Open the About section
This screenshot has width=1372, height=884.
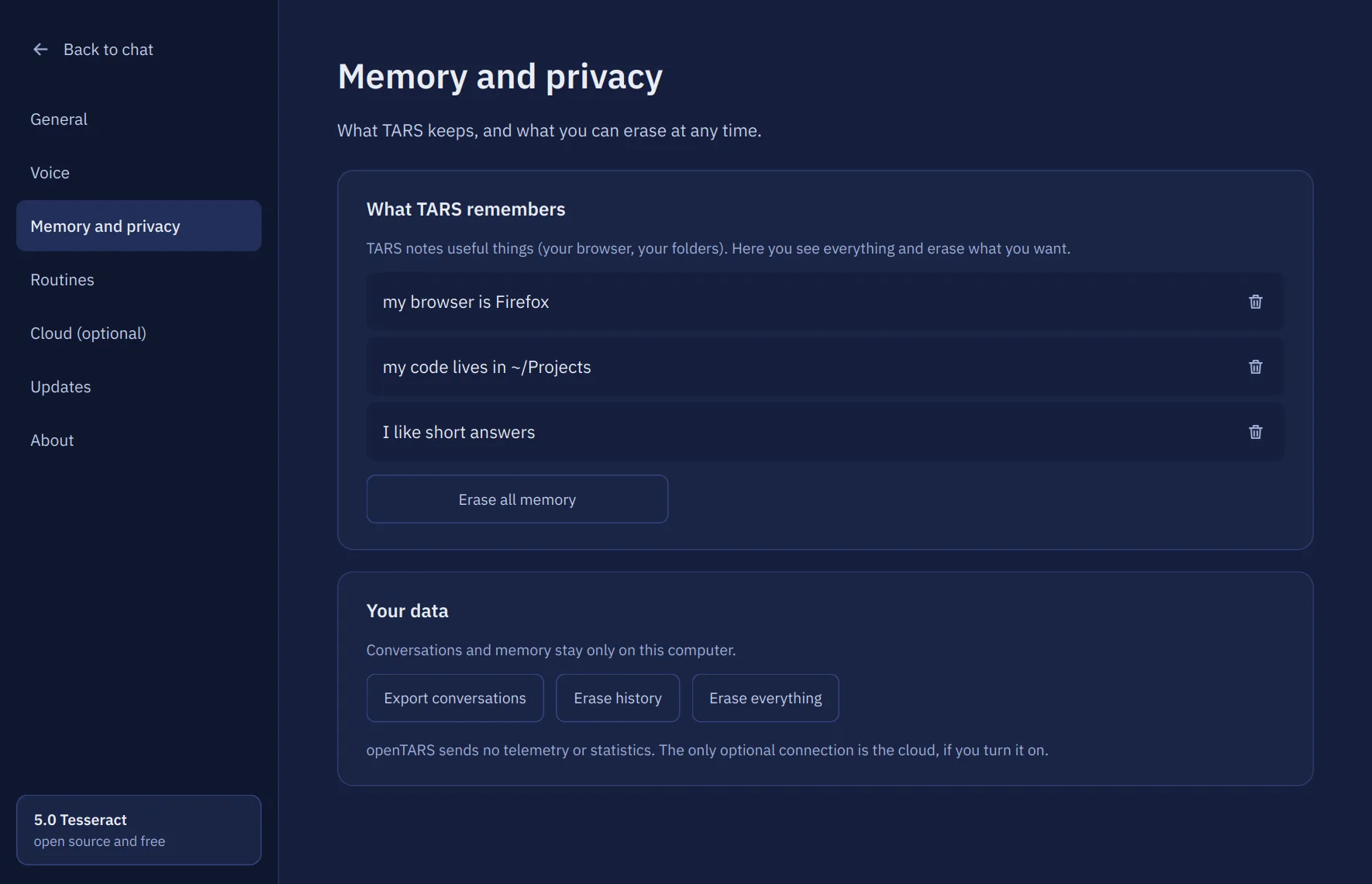point(139,440)
